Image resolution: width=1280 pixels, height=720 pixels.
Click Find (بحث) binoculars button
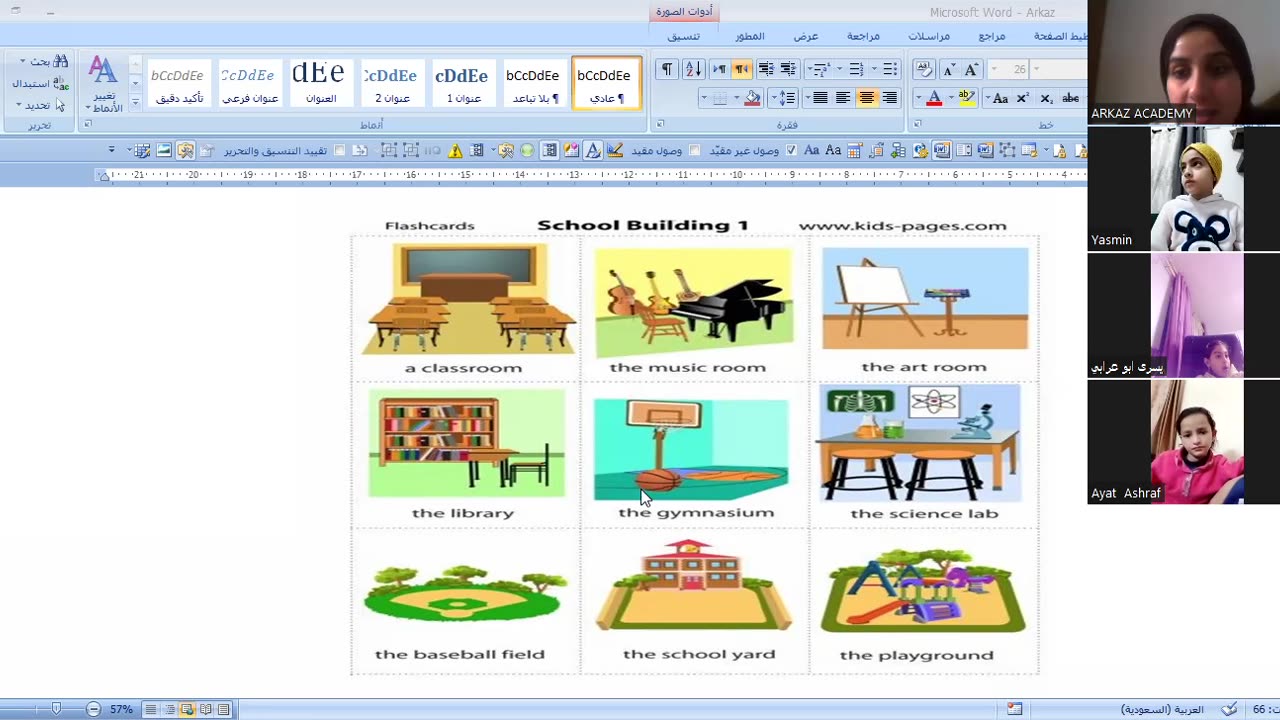[x=50, y=61]
